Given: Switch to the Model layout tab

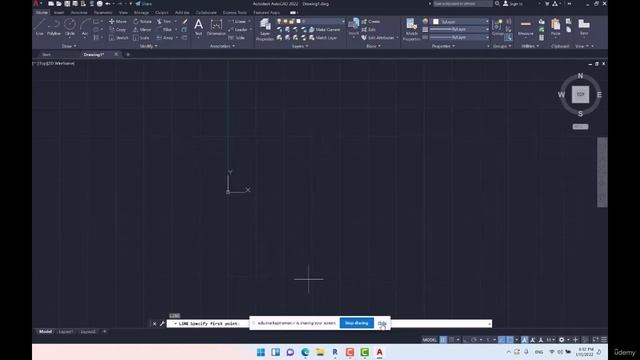Looking at the screenshot, I should [45, 331].
